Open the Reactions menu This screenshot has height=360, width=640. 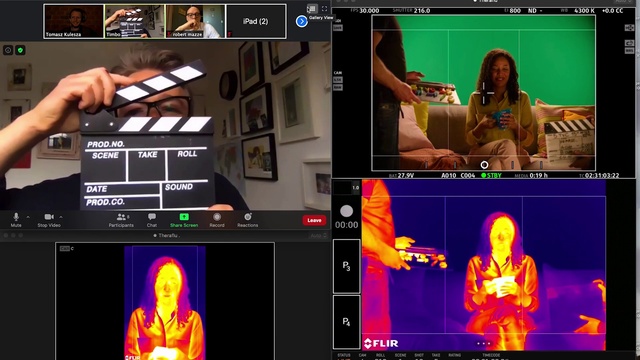247,217
